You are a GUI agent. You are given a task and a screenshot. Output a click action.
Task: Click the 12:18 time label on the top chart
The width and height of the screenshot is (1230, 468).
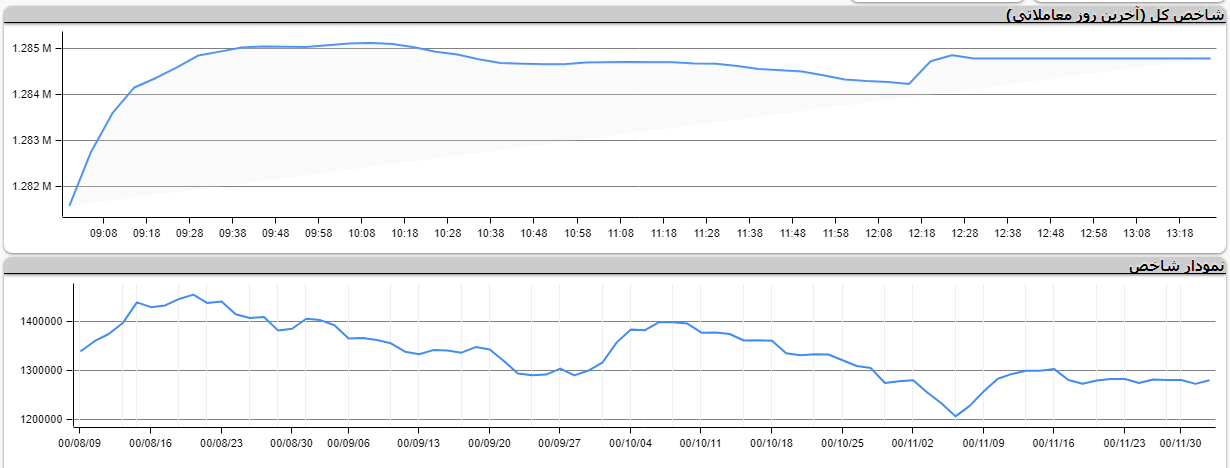921,233
